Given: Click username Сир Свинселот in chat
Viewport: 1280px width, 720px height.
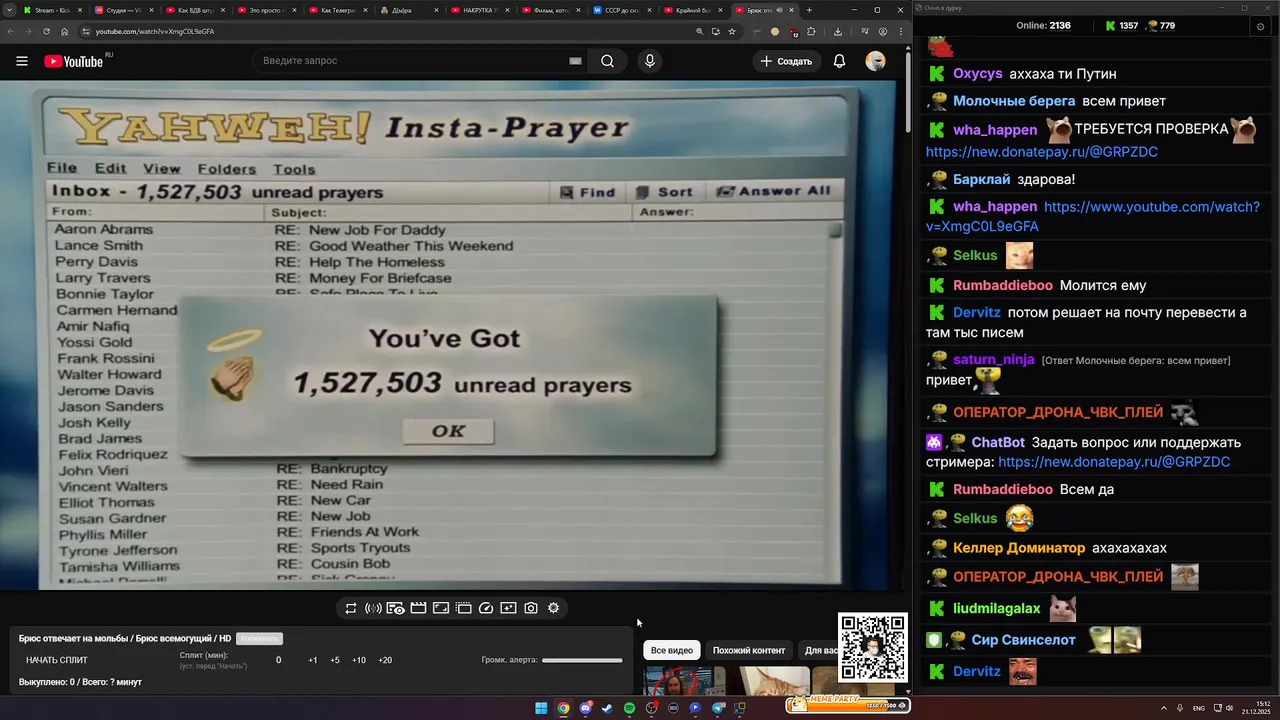Looking at the screenshot, I should tap(1024, 640).
